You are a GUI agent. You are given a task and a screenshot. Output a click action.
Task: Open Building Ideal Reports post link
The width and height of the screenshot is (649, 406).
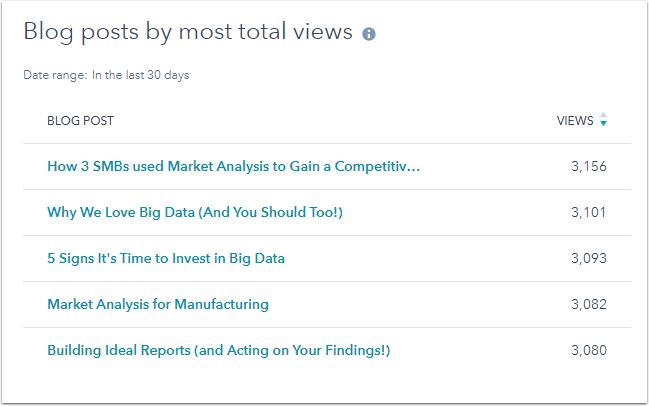[x=219, y=350]
